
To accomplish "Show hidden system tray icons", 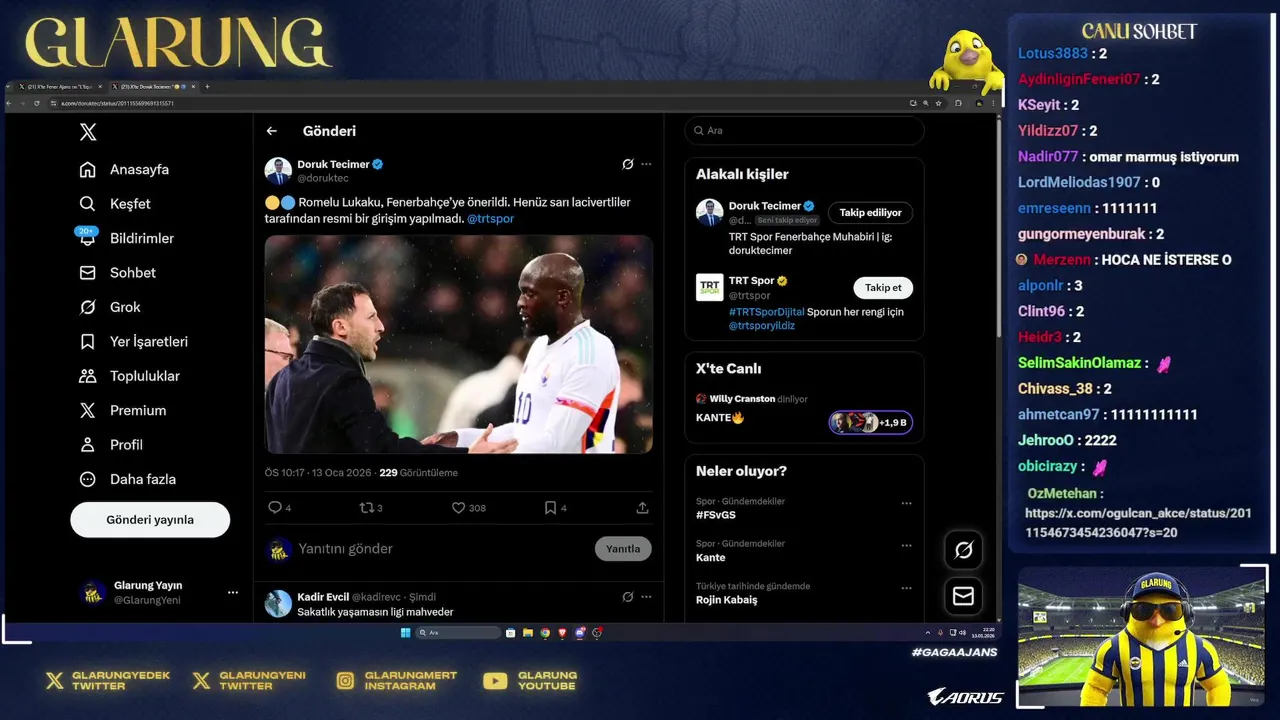I will [x=928, y=632].
